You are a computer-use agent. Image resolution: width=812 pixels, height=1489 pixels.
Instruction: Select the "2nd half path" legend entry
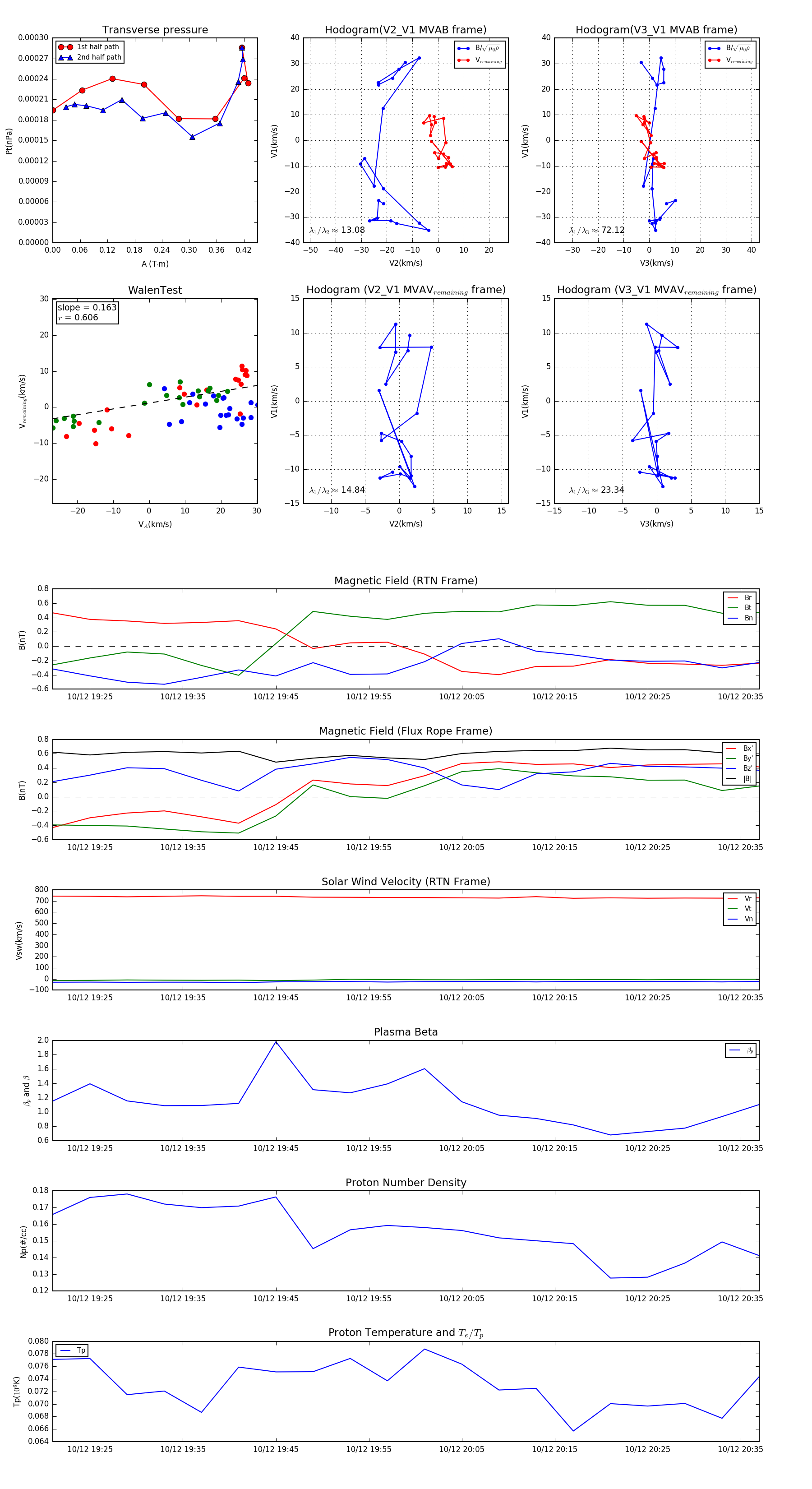click(x=90, y=57)
